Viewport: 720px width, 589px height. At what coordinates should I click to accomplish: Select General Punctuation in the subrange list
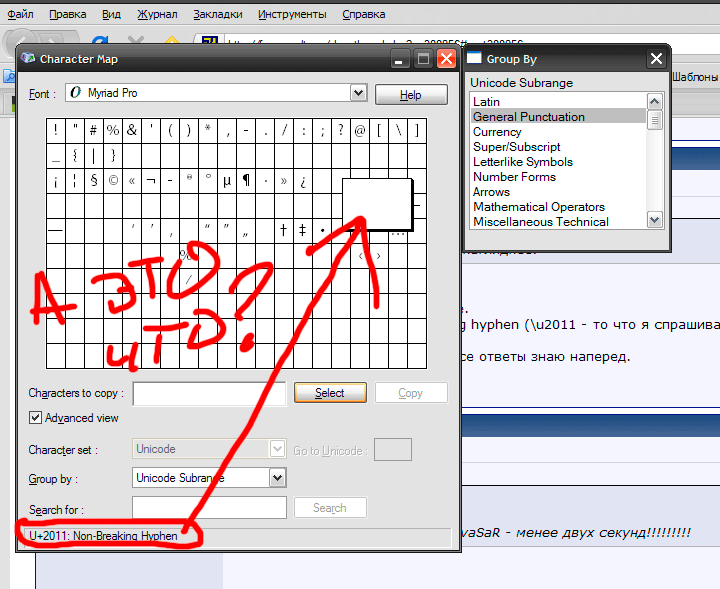click(x=558, y=117)
